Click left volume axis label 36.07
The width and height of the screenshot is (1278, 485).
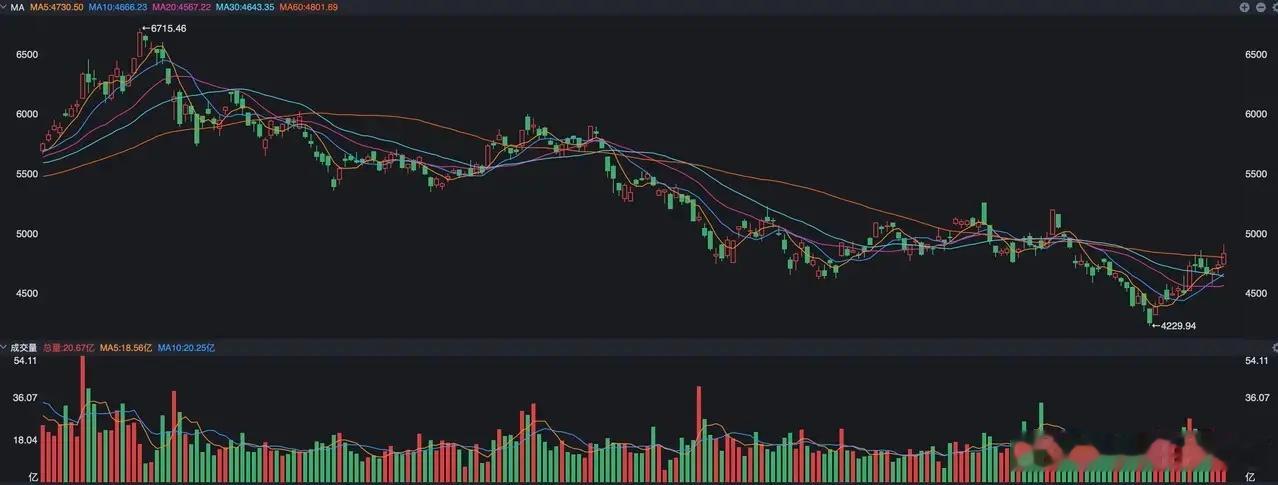coord(24,398)
